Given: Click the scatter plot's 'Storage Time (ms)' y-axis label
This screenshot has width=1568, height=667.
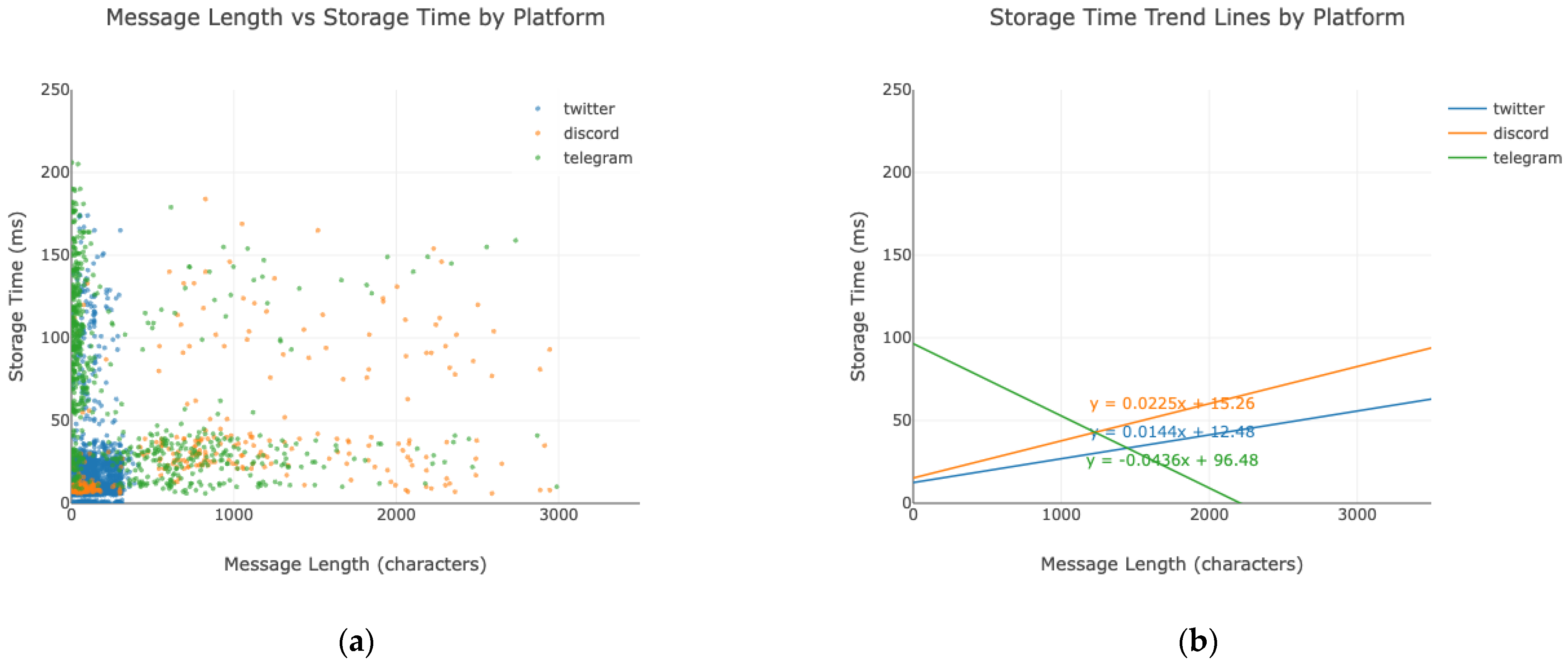Looking at the screenshot, I should [16, 296].
